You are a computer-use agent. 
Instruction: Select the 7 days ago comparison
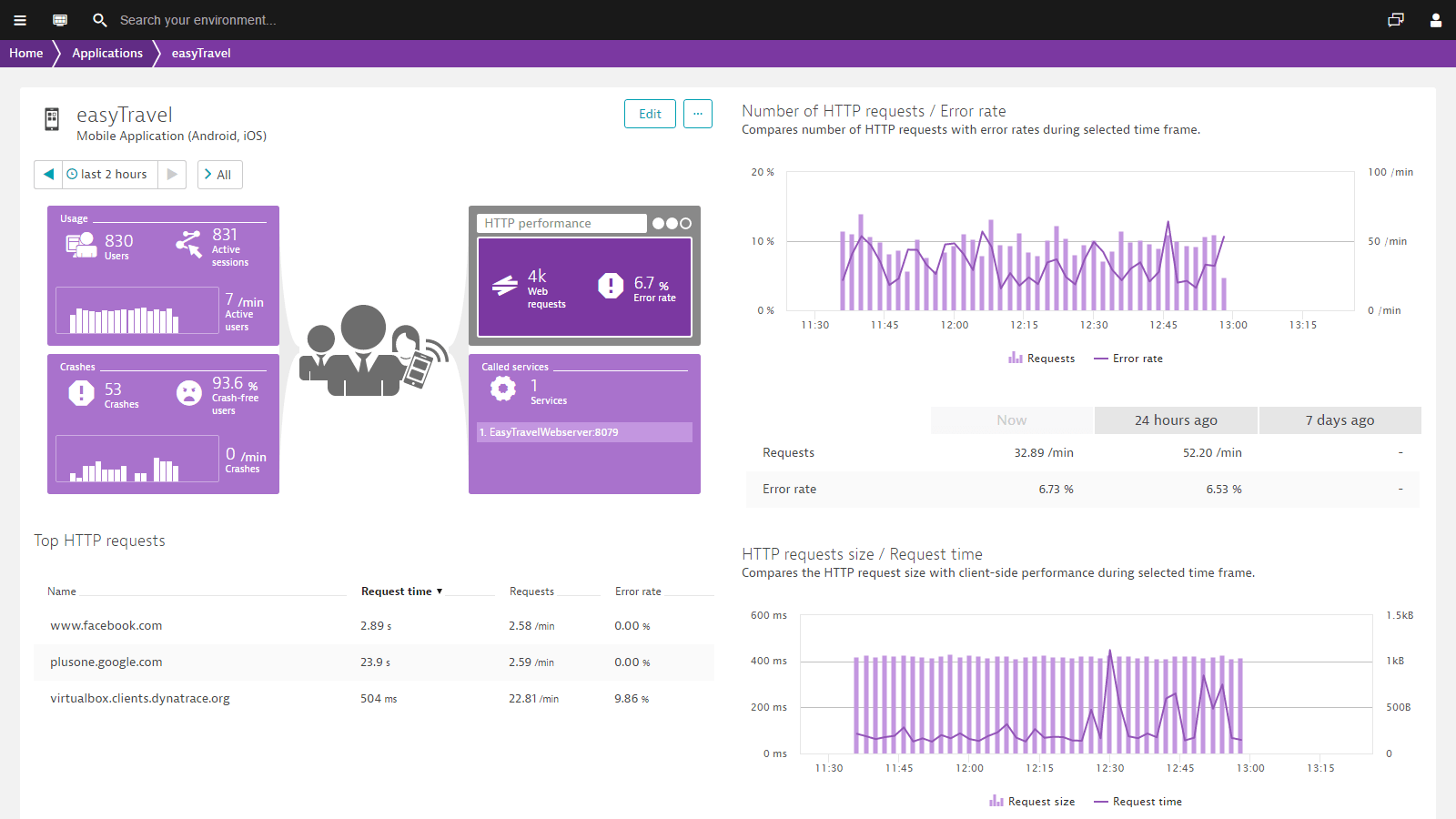pyautogui.click(x=1340, y=420)
